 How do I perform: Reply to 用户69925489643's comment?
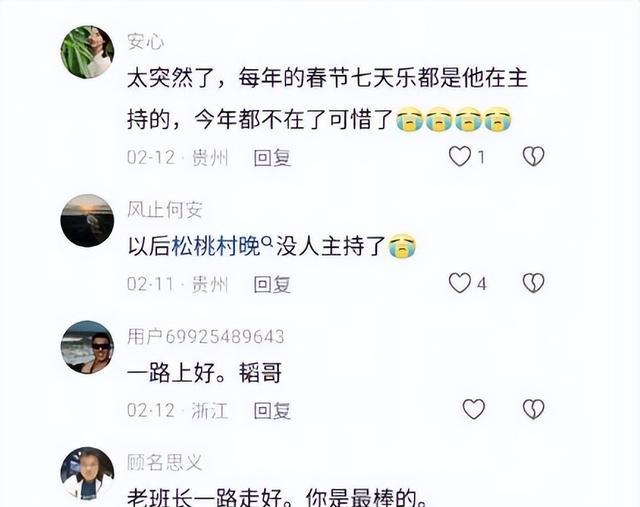pos(272,411)
